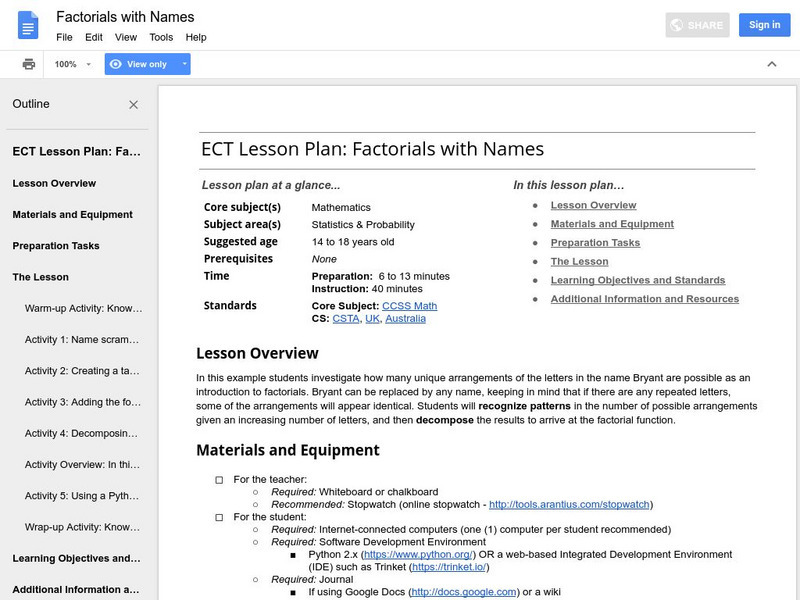
Task: Jump to Lesson Overview in the outline
Action: click(54, 184)
